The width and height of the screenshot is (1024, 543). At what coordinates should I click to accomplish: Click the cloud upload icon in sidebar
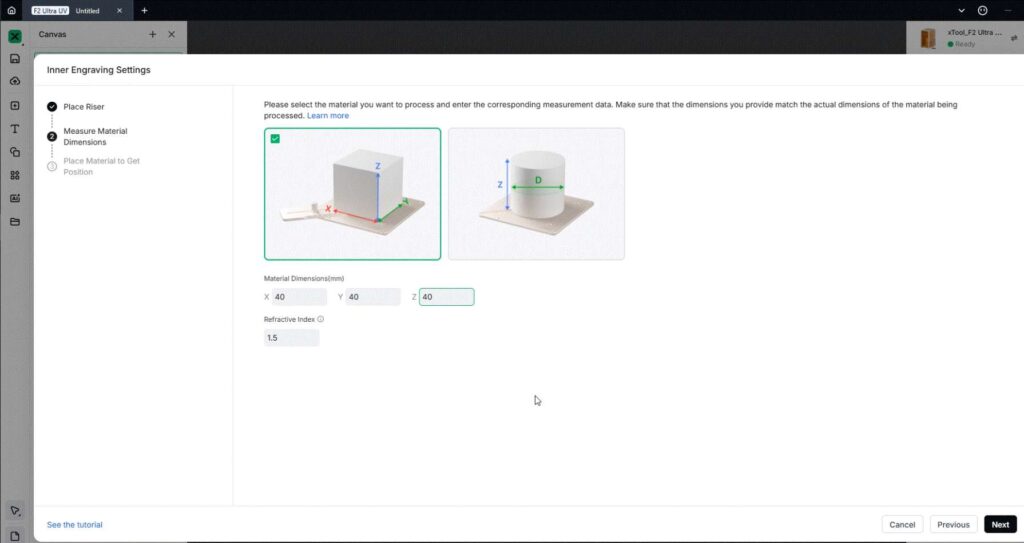tap(15, 81)
